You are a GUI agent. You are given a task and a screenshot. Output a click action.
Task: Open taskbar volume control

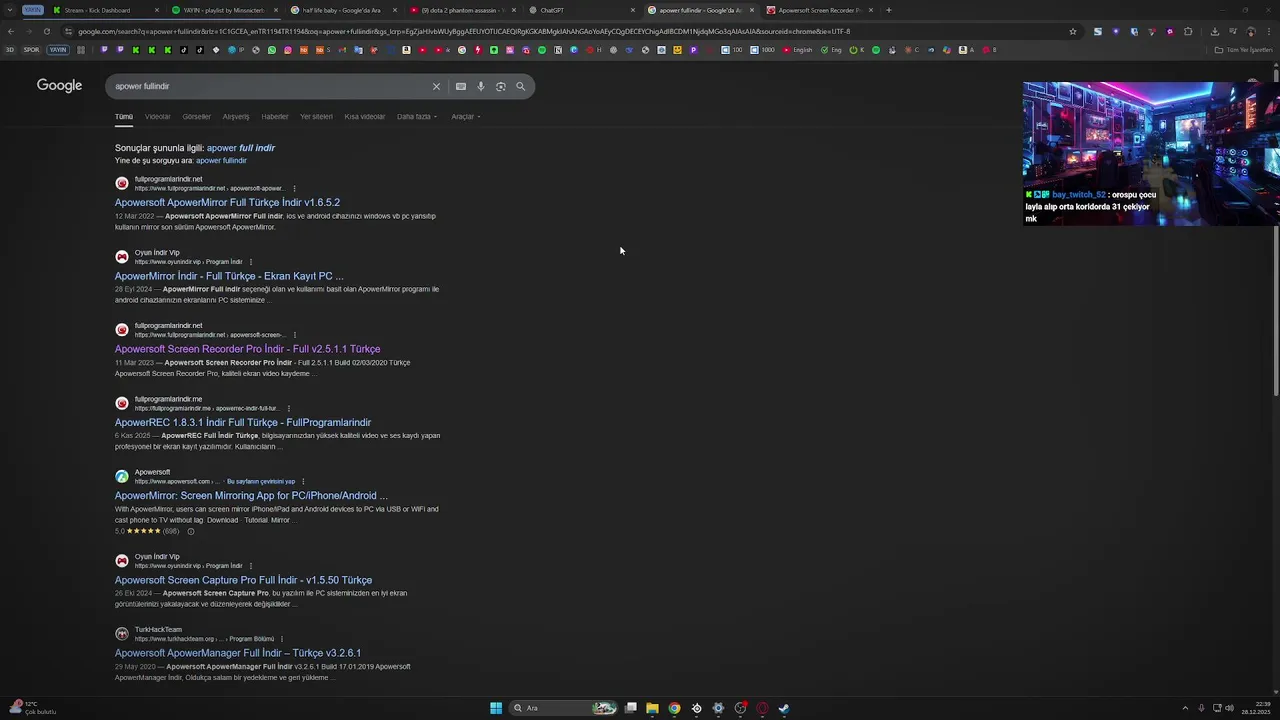1229,708
